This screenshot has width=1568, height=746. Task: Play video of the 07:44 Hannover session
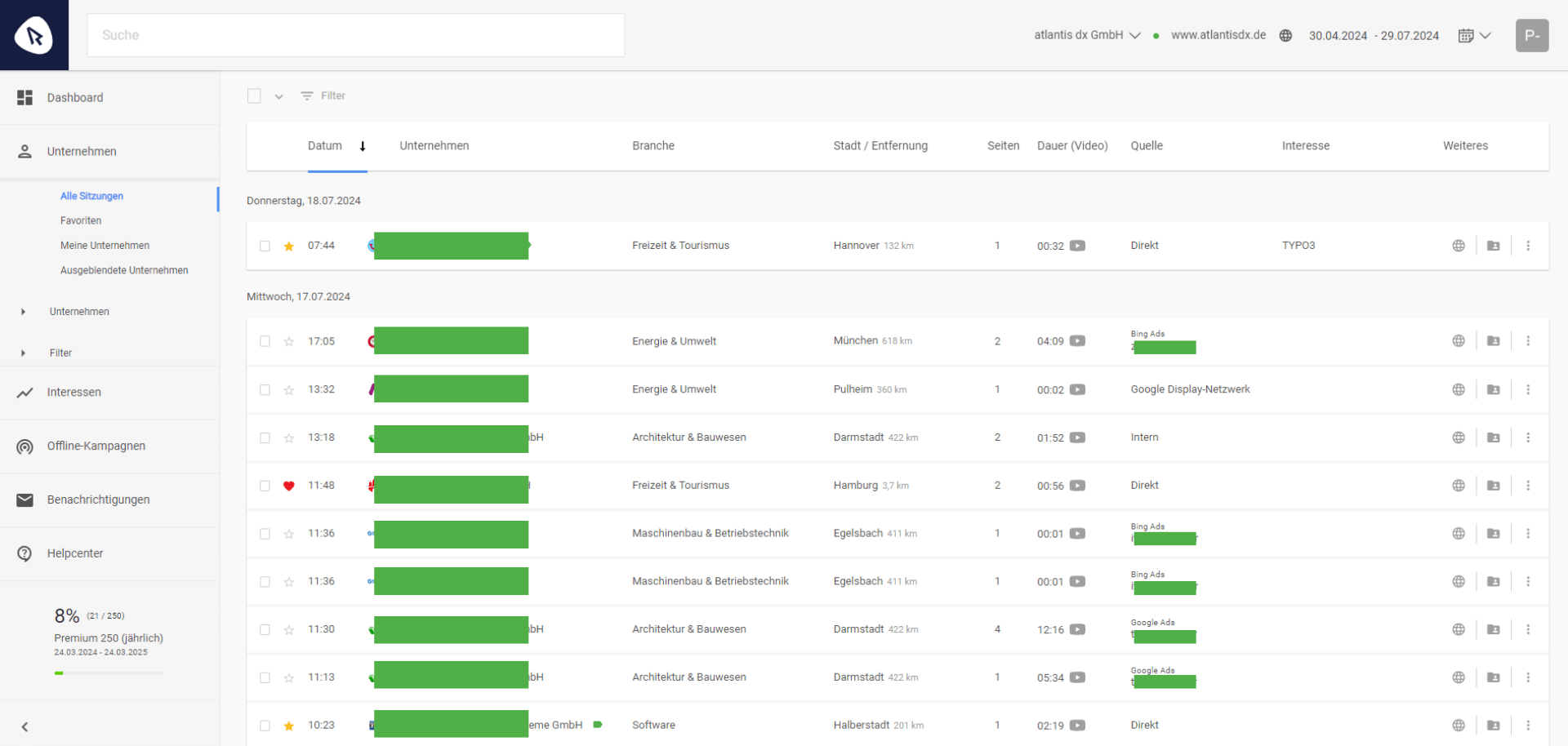[x=1078, y=246]
